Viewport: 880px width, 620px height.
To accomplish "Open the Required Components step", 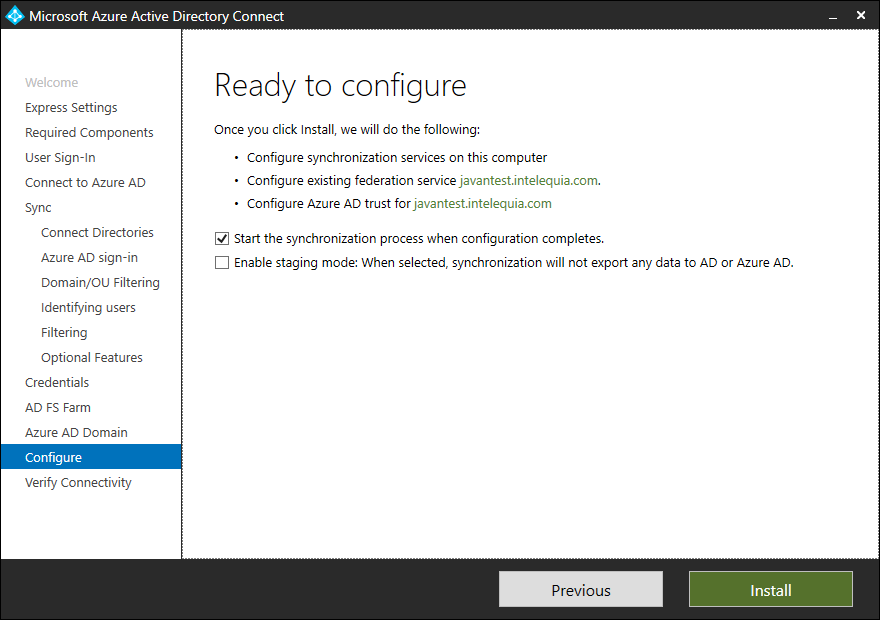I will [89, 132].
